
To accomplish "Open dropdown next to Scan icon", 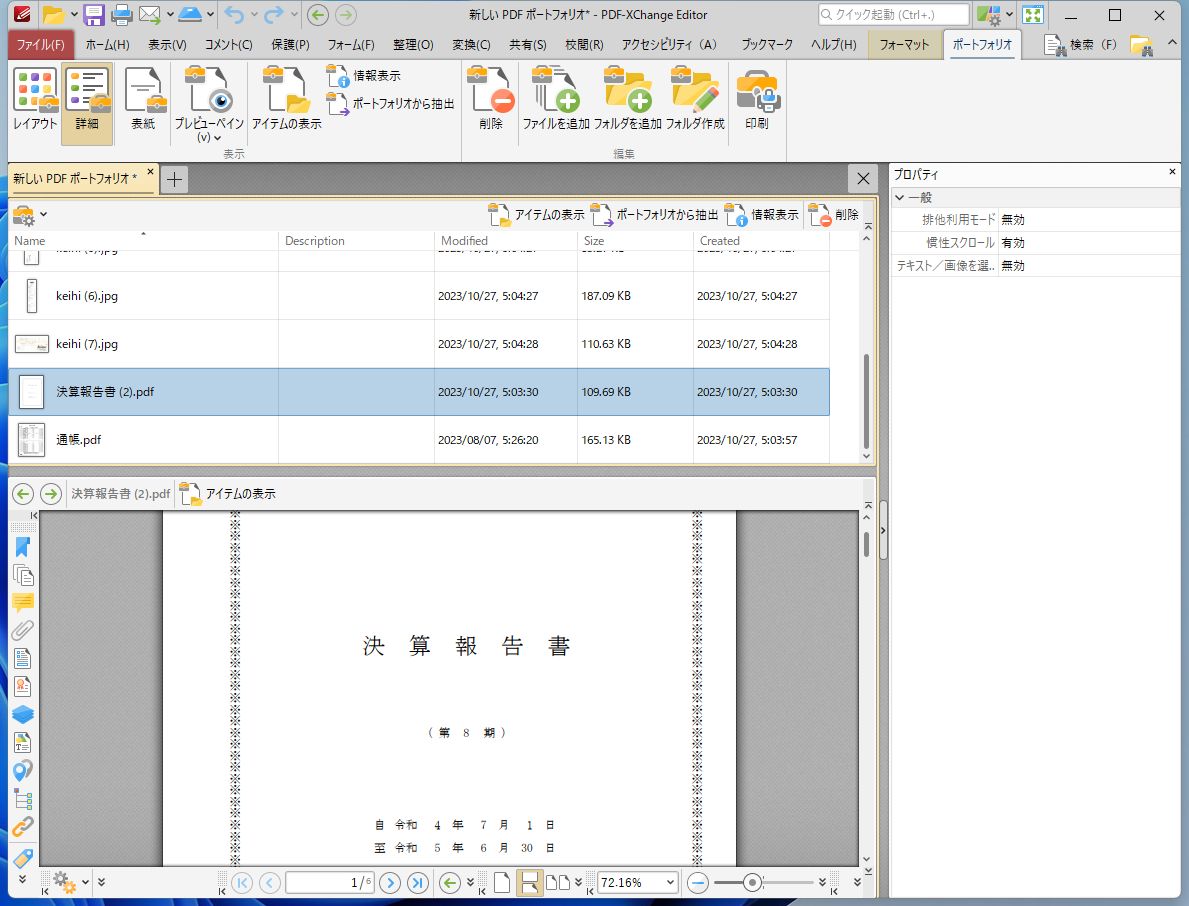I will 210,14.
